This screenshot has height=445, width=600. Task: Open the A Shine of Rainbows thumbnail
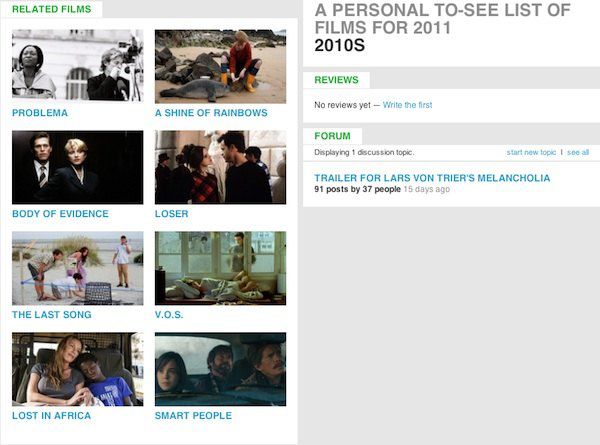220,66
